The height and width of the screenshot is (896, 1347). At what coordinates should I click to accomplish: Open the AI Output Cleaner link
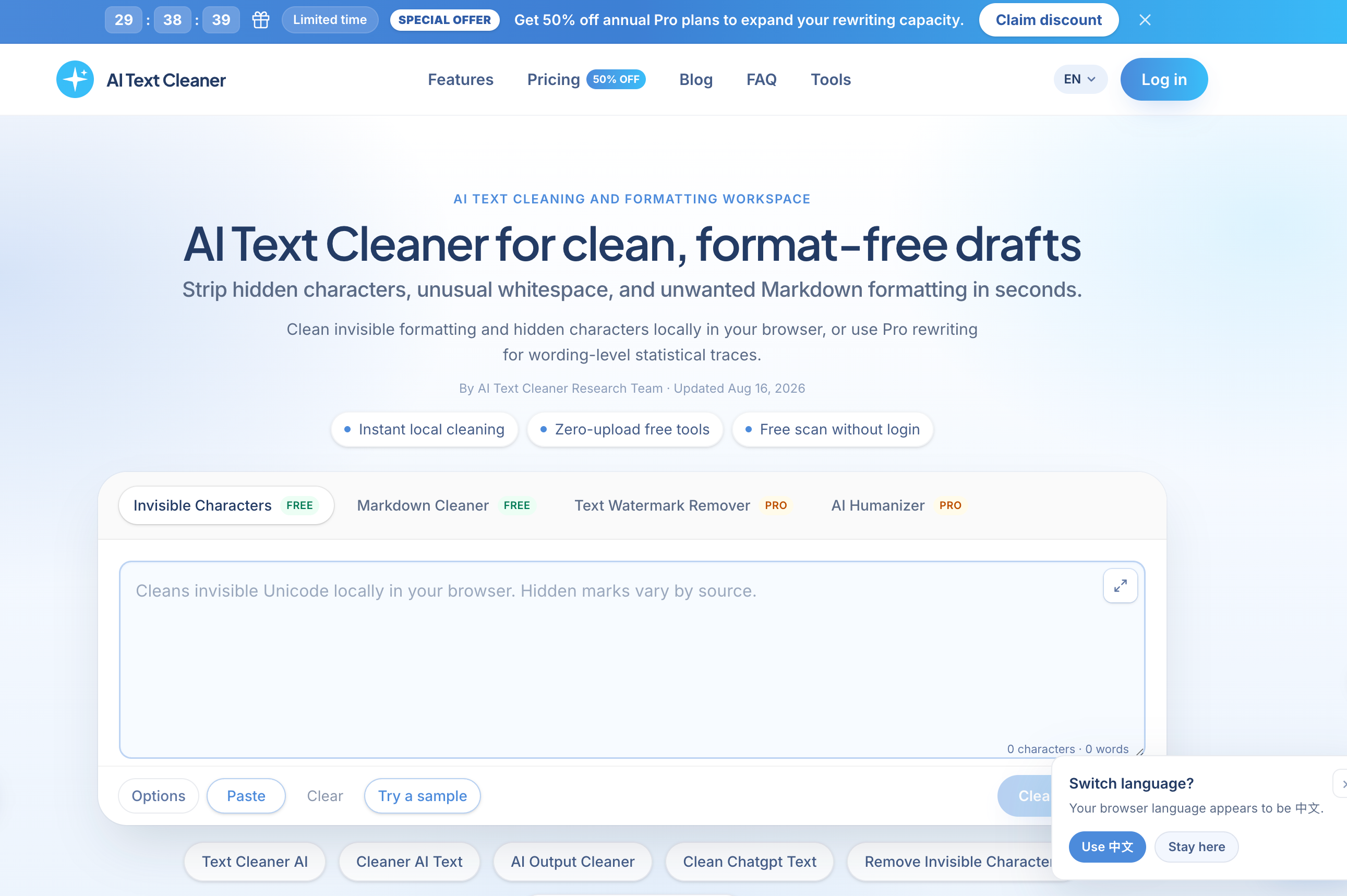point(572,861)
